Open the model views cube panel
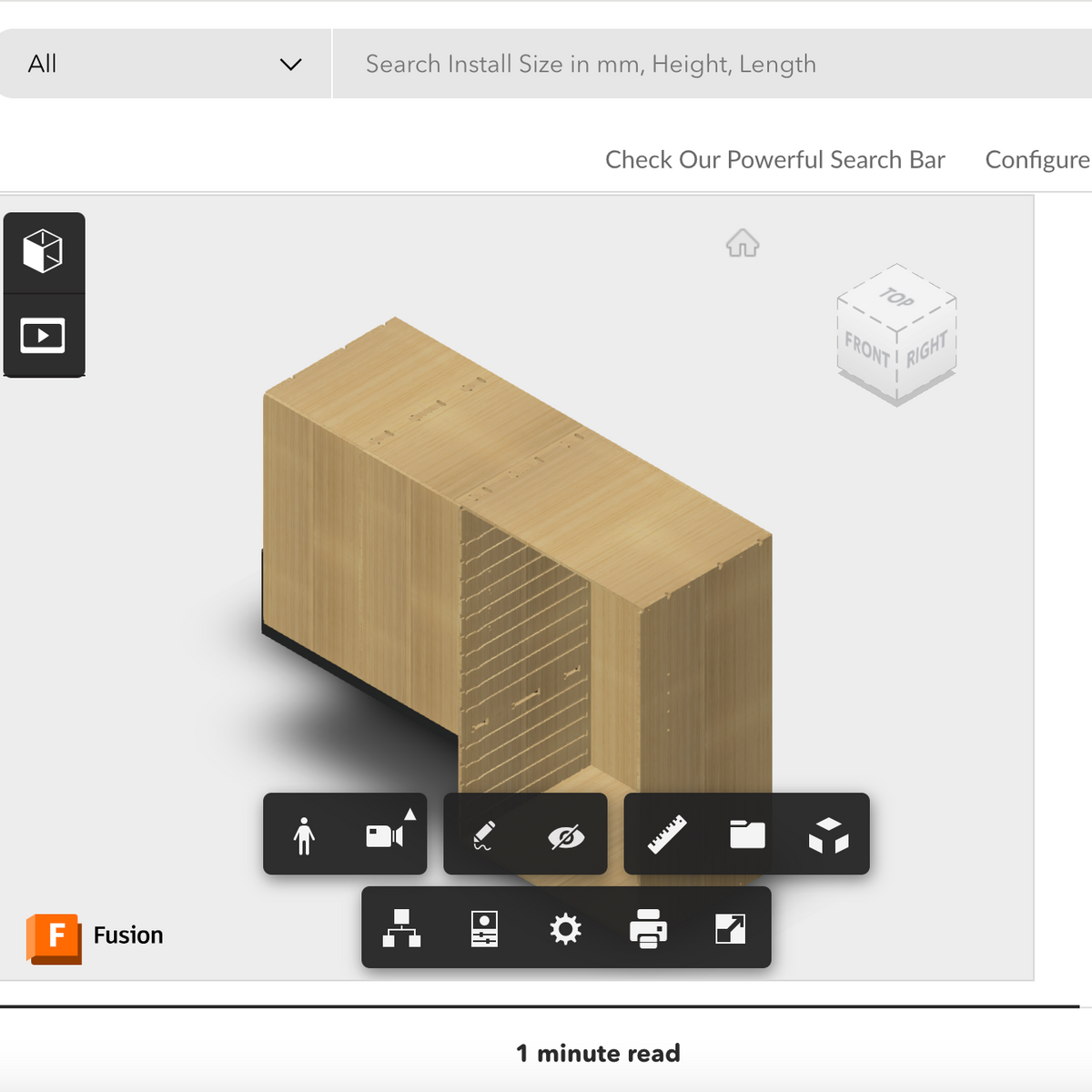This screenshot has width=1092, height=1092. tap(44, 252)
